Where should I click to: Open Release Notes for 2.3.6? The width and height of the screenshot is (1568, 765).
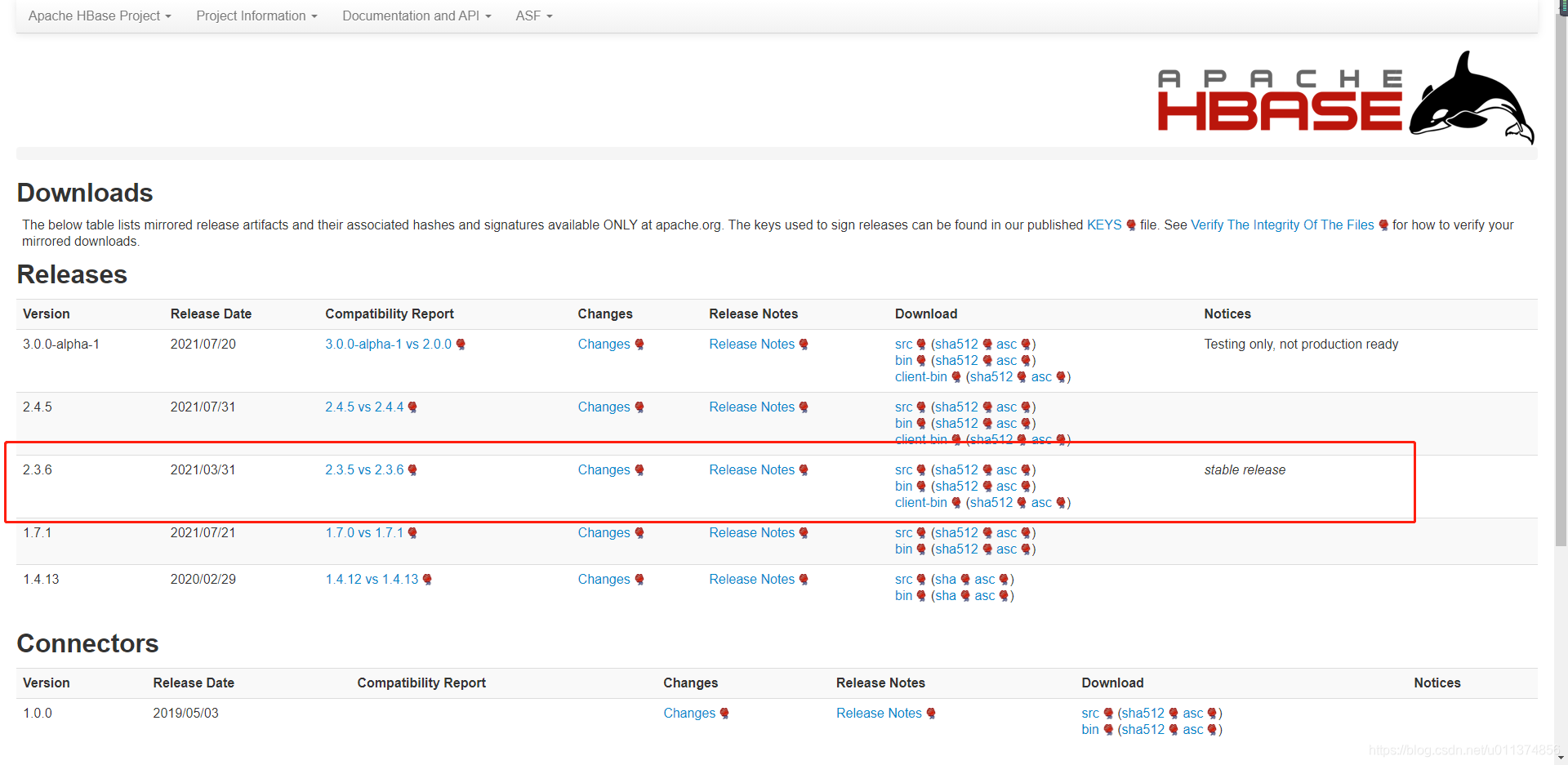point(751,469)
